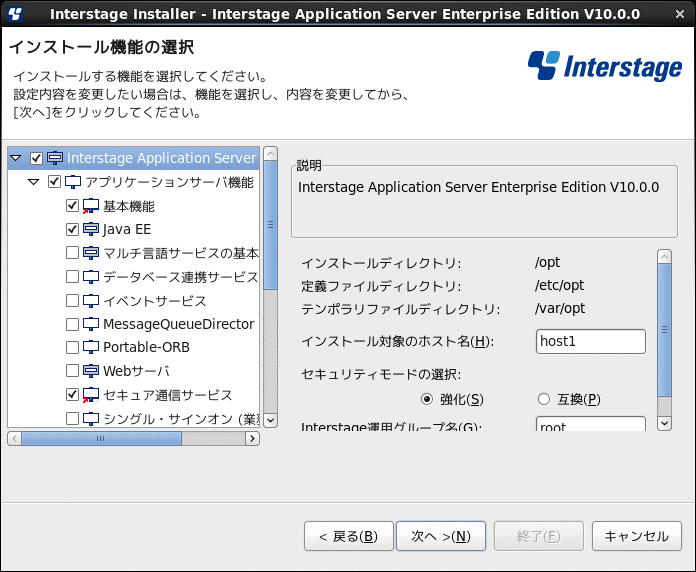Click the キャンセル cancel button
The height and width of the screenshot is (572, 696).
pos(637,536)
